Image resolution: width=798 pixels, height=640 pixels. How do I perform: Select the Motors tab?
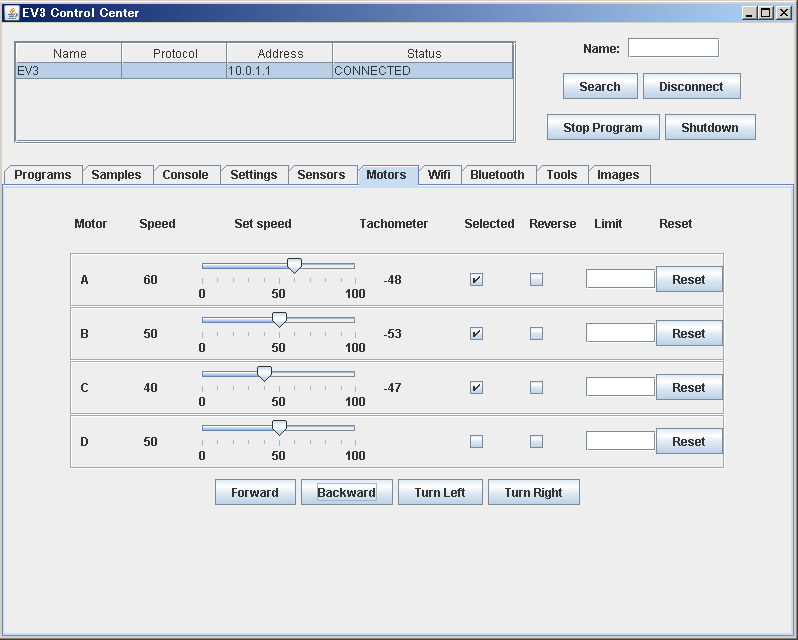click(x=386, y=174)
